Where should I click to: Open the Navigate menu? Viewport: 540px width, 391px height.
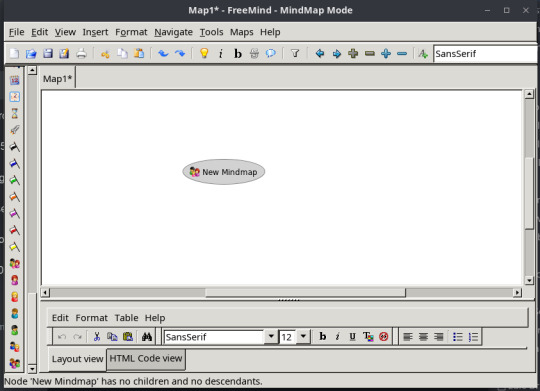(173, 32)
